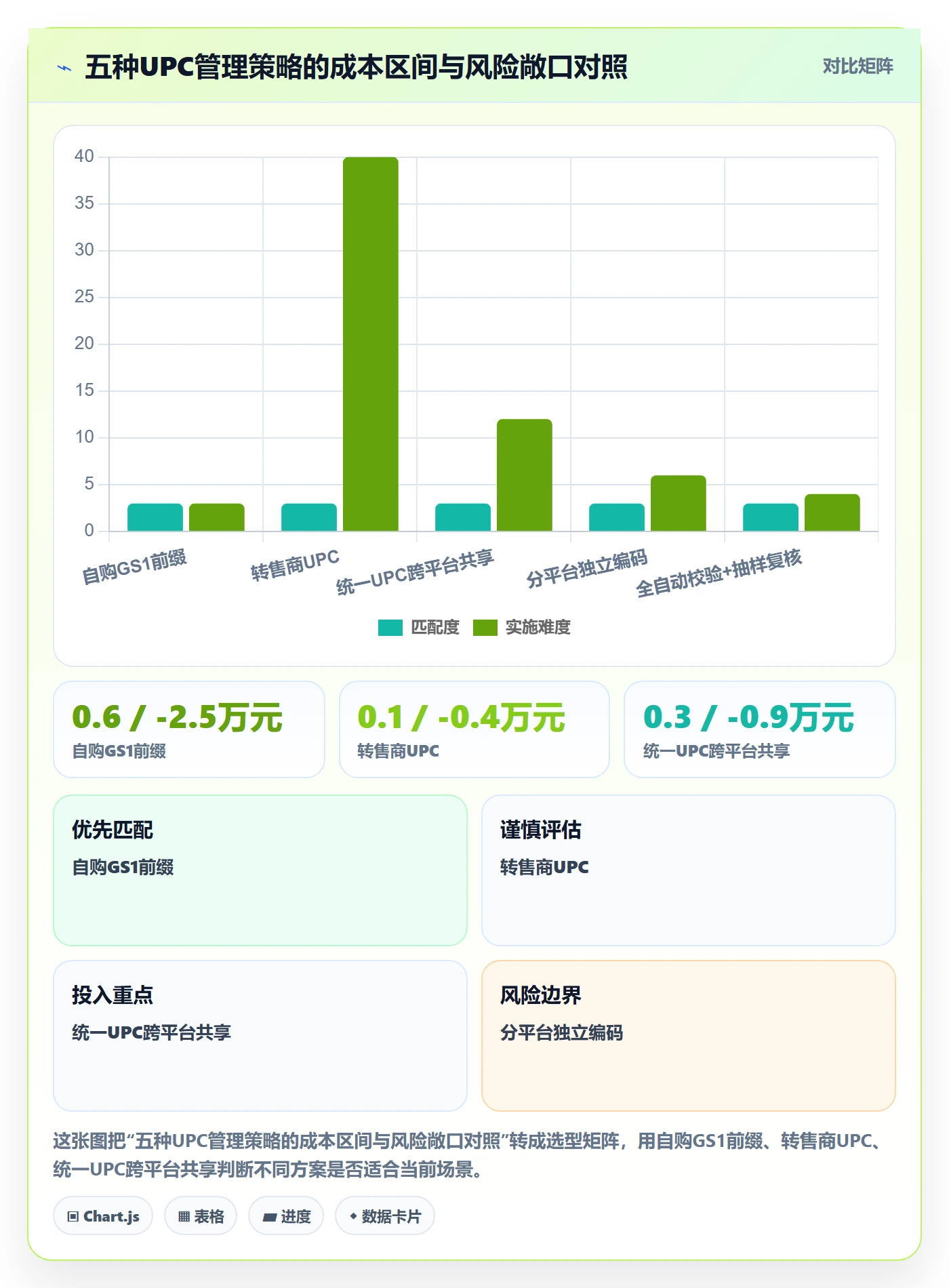Click the 转售商UPC x-axis label
Image resolution: width=949 pixels, height=1288 pixels.
[x=295, y=565]
